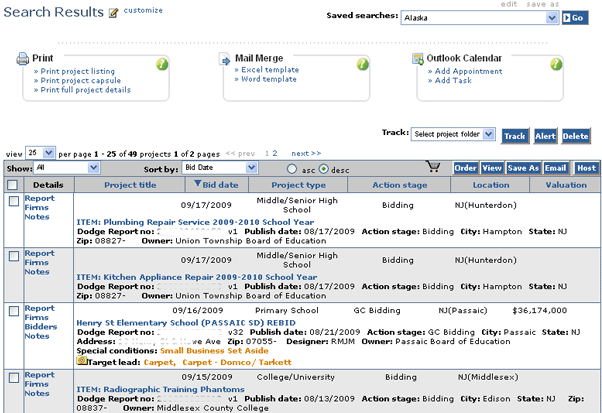602x413 pixels.
Task: Click the next >> pagination link
Action: [306, 153]
